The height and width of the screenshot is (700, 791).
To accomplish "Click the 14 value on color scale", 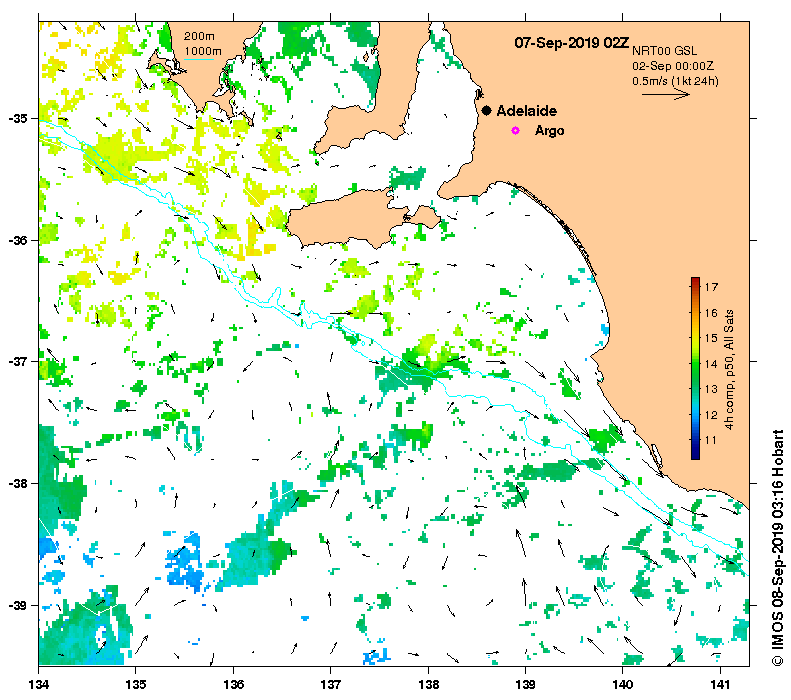I will coord(711,364).
